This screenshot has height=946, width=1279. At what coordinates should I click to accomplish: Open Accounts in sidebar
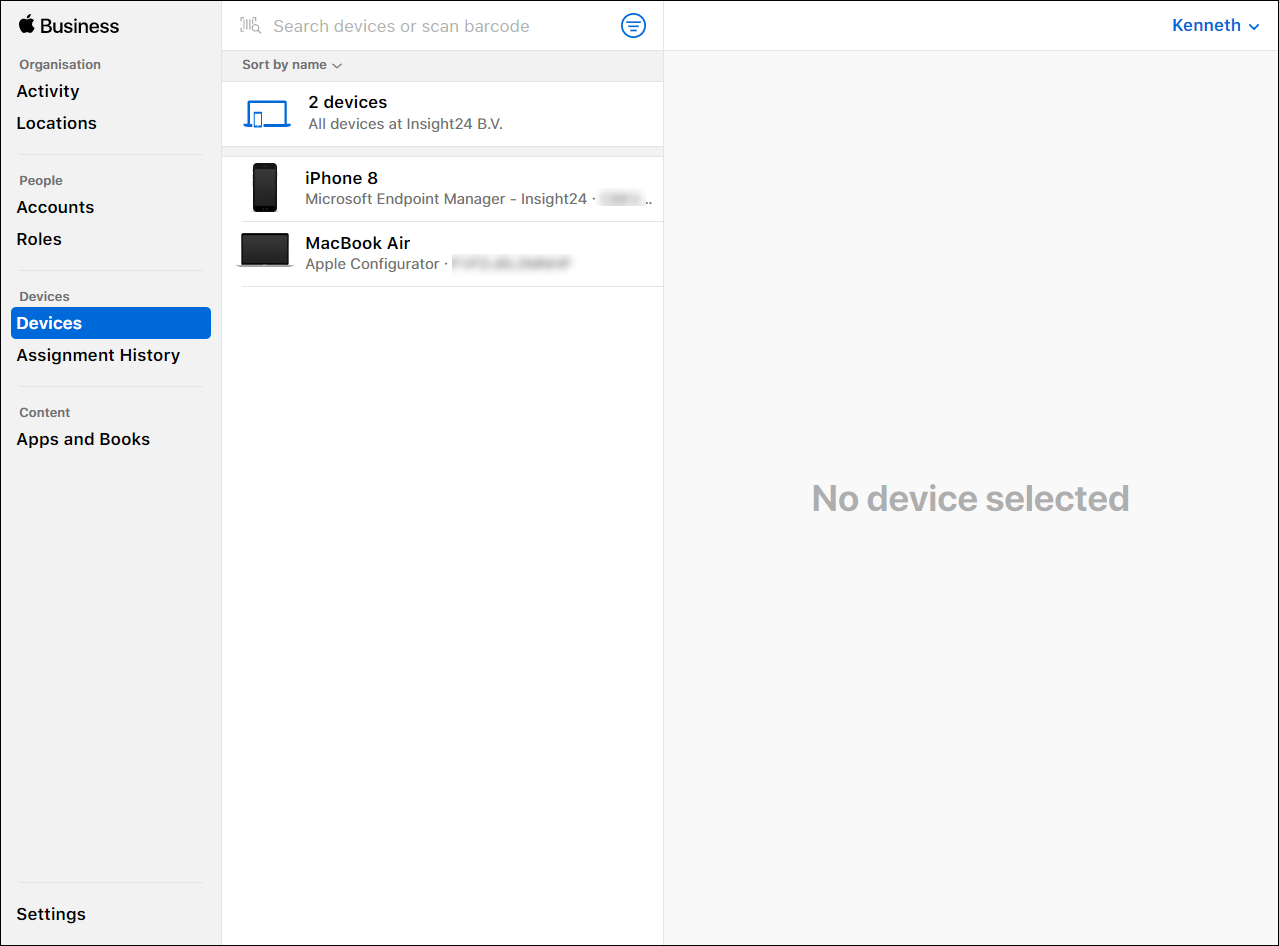tap(55, 207)
